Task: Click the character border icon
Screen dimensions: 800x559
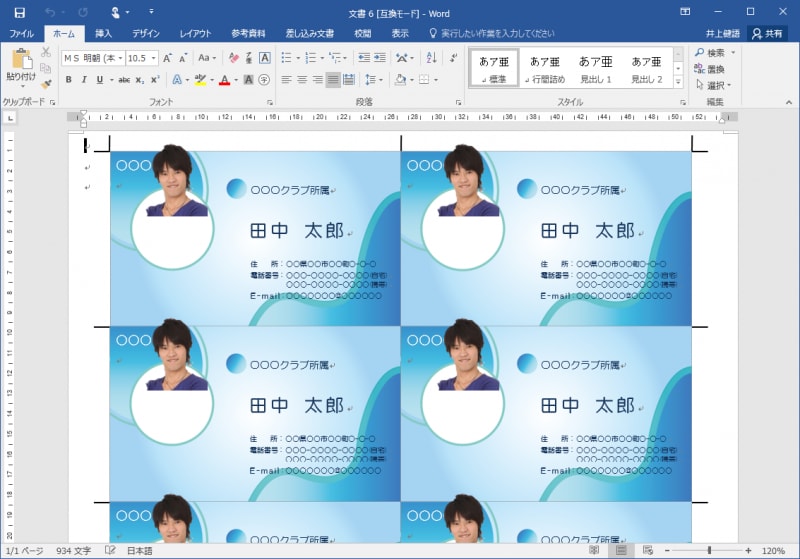Action: point(265,58)
